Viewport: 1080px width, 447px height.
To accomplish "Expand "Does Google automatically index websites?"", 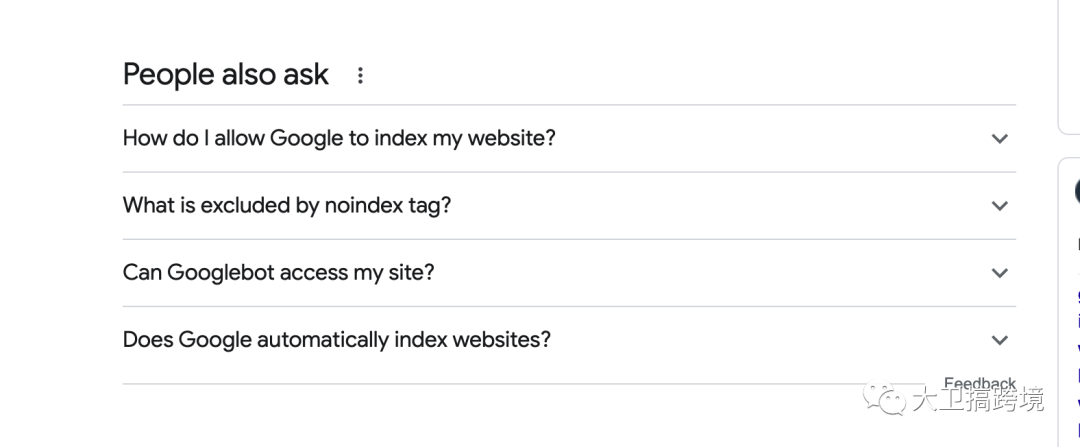I will coord(336,339).
